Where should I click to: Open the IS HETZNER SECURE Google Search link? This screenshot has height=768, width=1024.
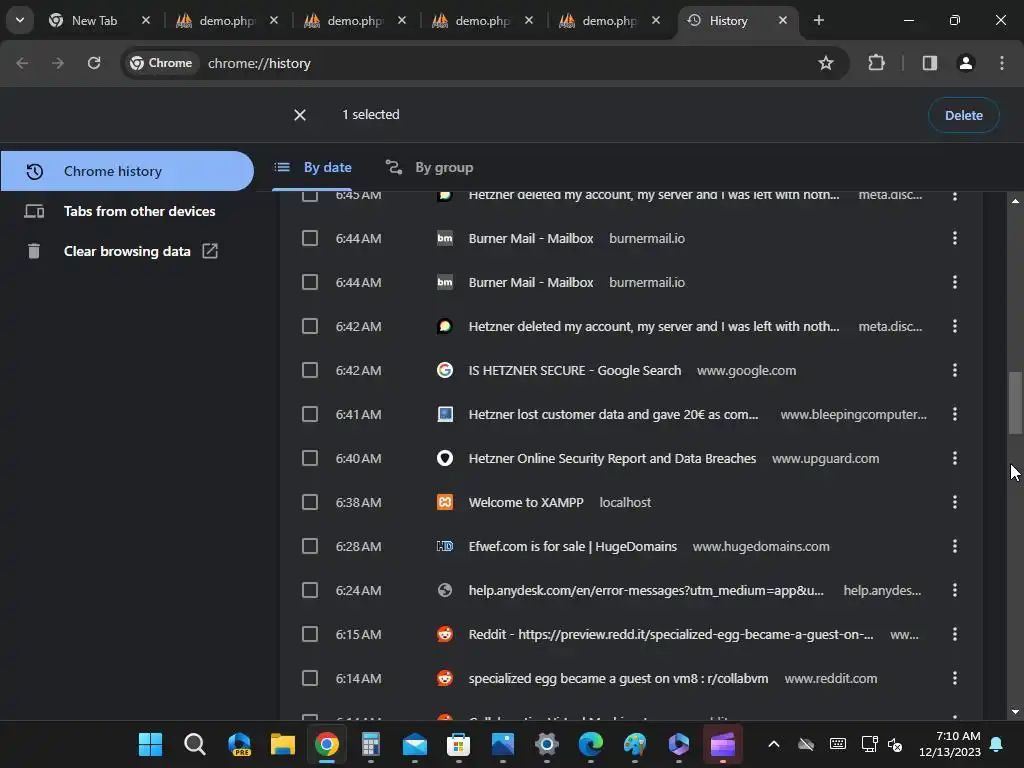tap(575, 370)
